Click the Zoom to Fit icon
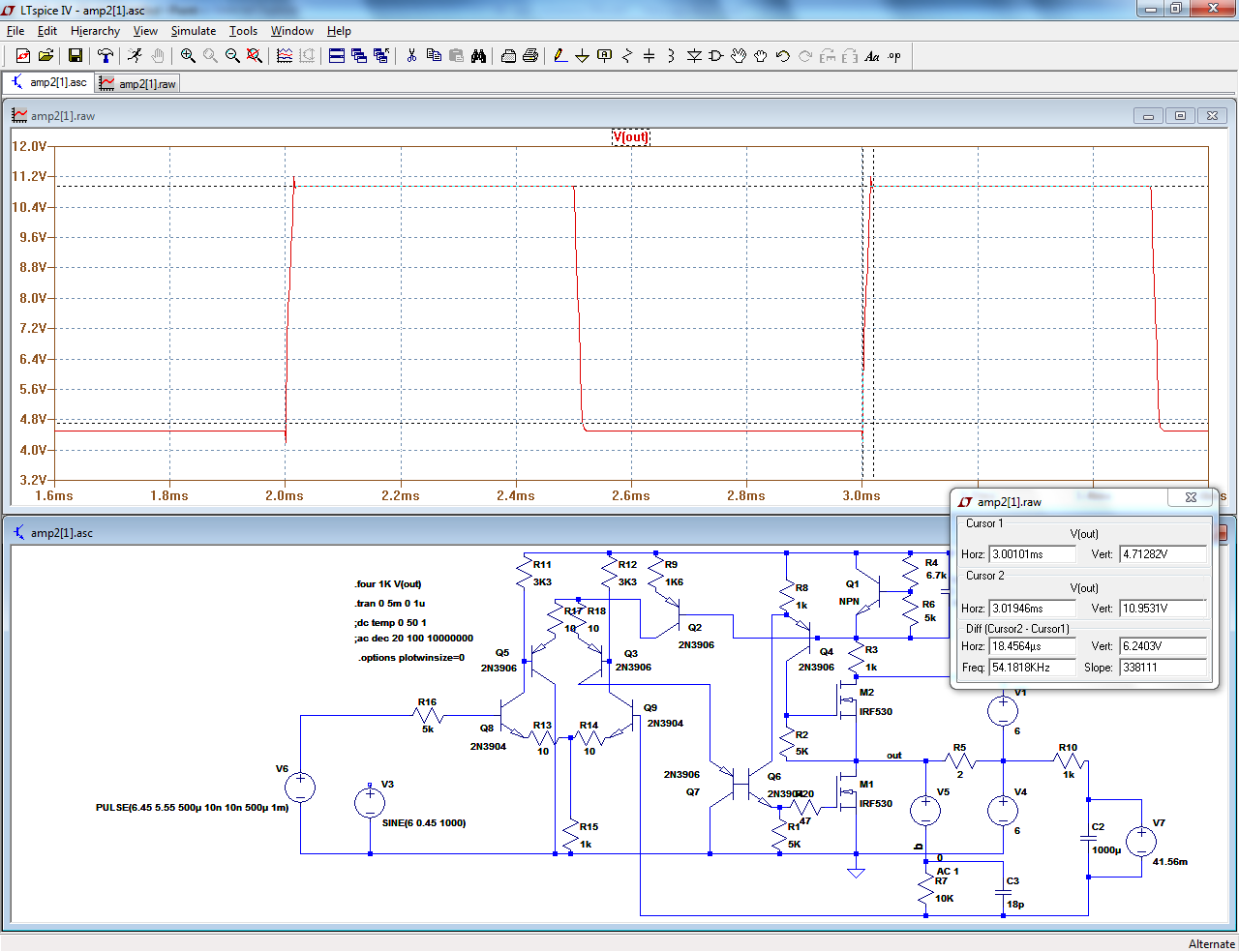The width and height of the screenshot is (1239, 952). coord(255,56)
